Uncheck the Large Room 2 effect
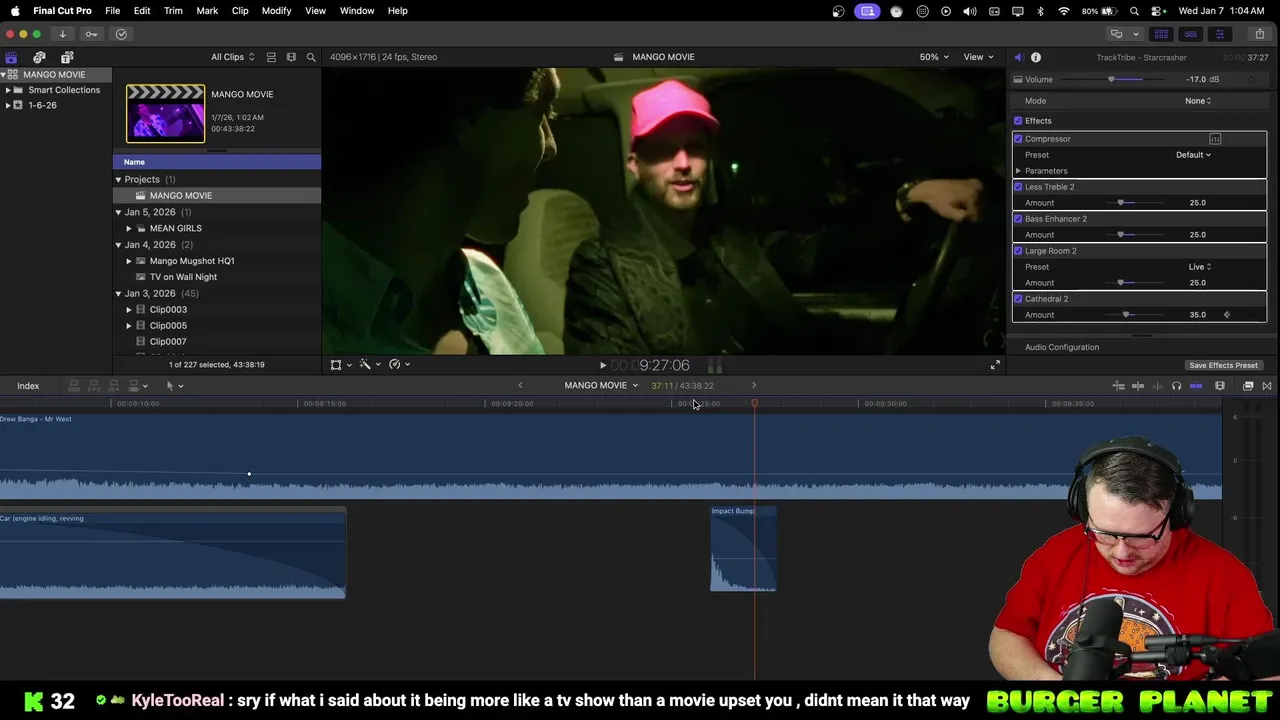1280x720 pixels. (1018, 251)
